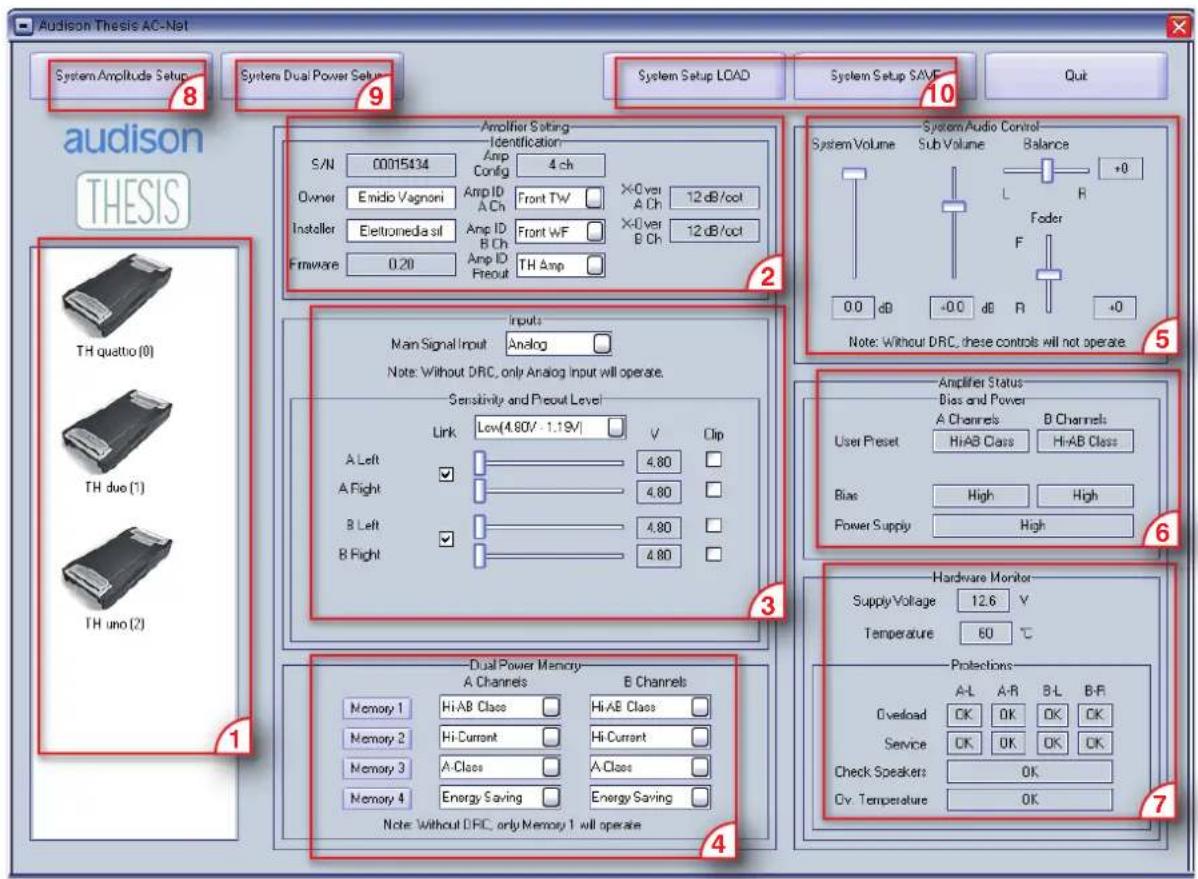Click System Setup SAVE button
The image size is (1198, 879).
pos(884,76)
